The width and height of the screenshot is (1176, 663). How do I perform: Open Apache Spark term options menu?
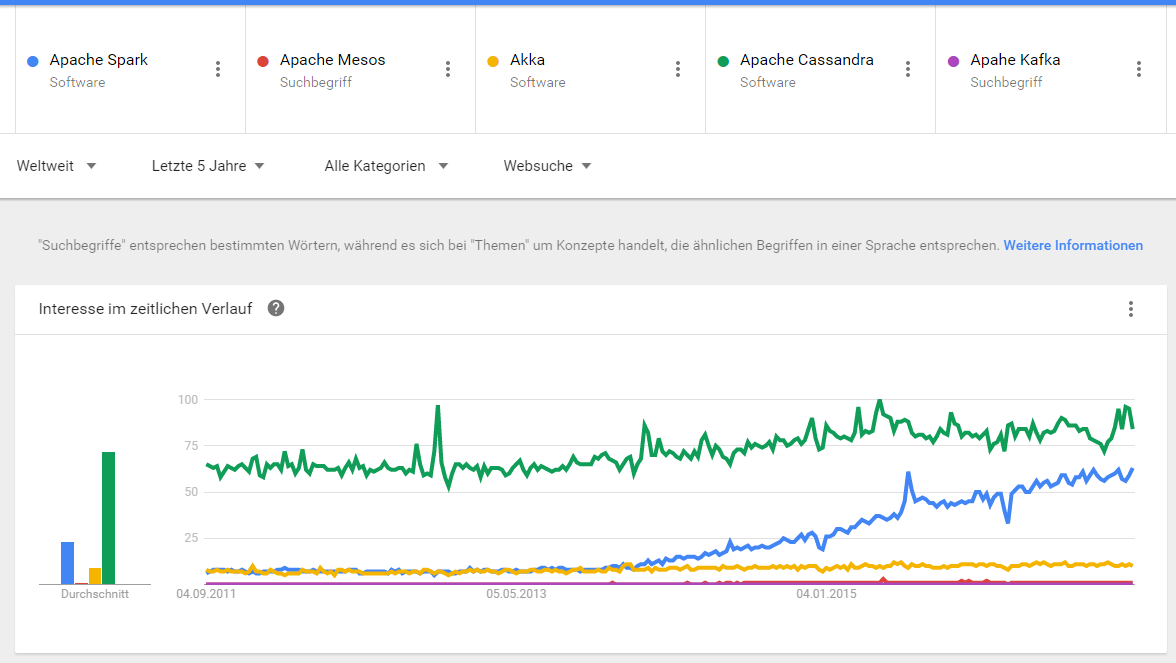(x=218, y=69)
